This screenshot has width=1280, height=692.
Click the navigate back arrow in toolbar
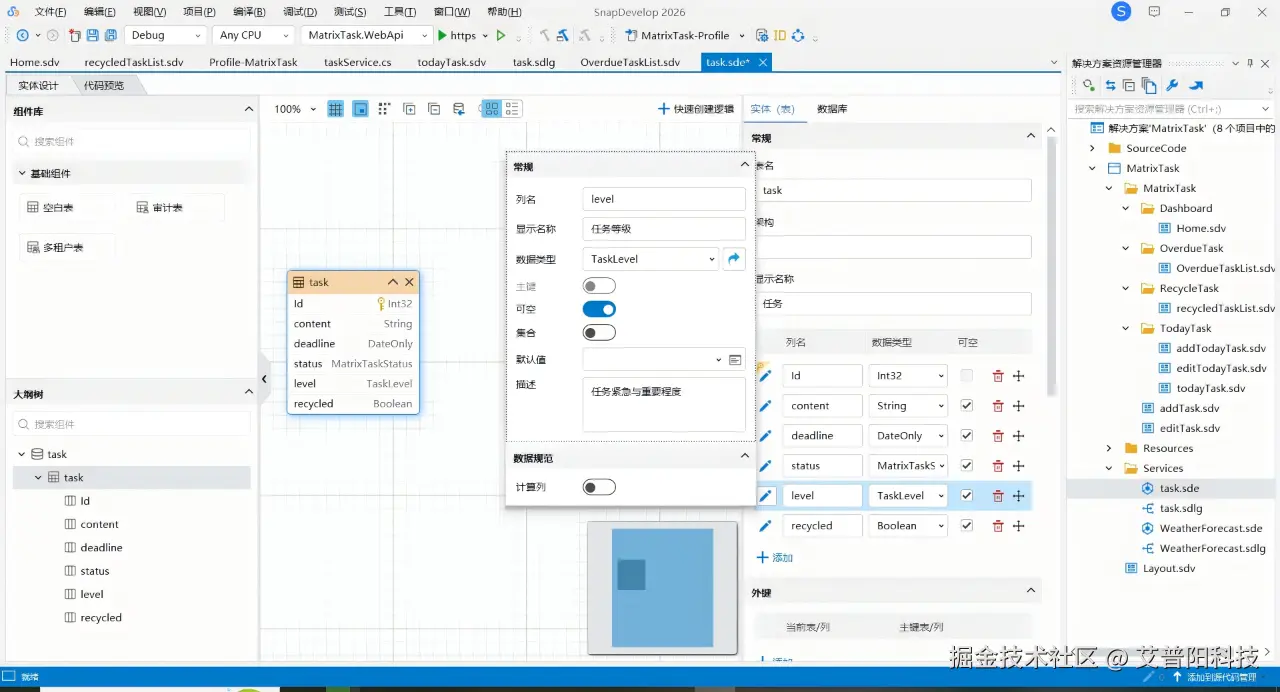(x=22, y=35)
